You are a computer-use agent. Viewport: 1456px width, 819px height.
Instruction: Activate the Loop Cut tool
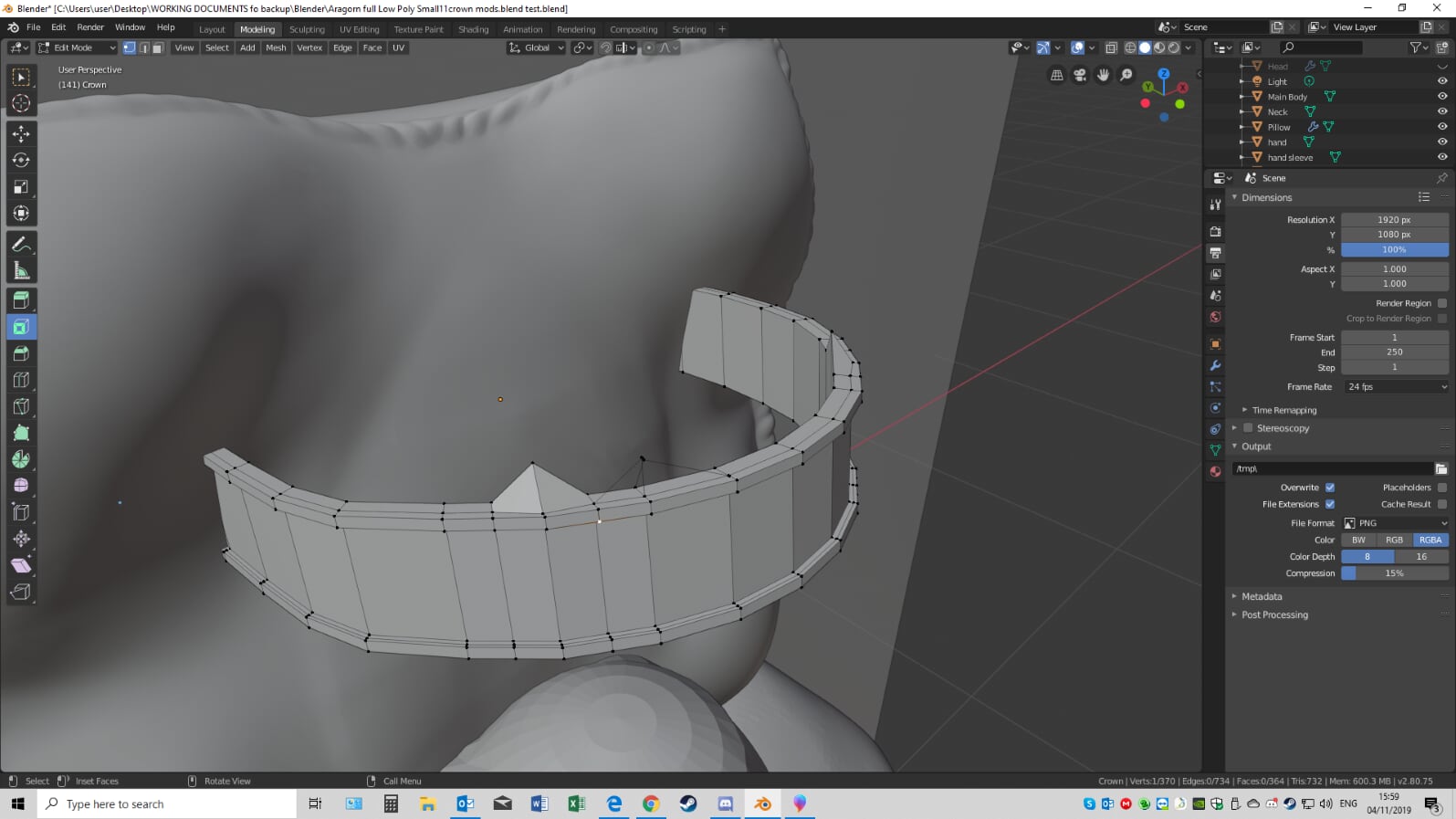(21, 380)
